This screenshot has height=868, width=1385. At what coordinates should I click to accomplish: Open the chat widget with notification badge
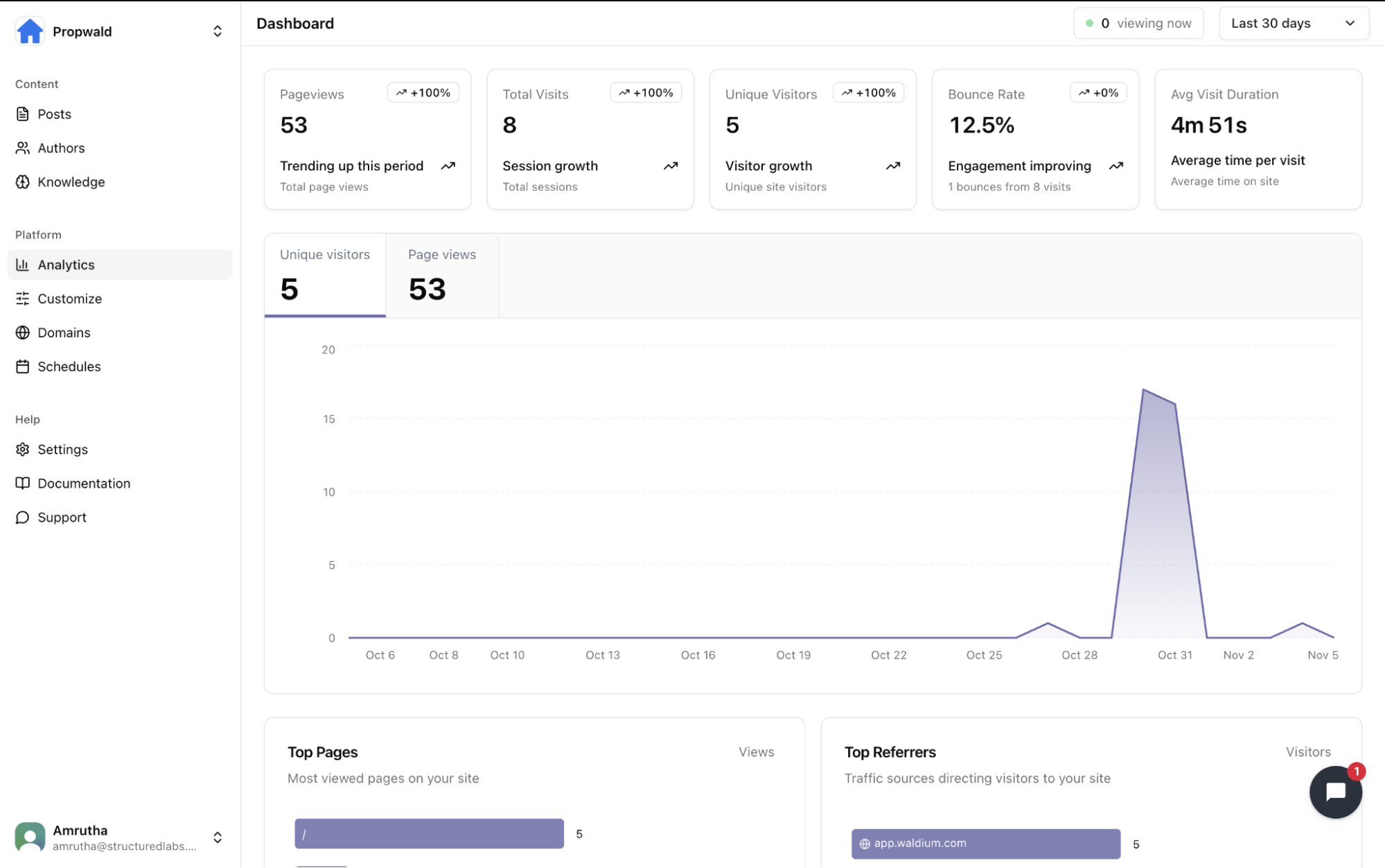(1336, 791)
